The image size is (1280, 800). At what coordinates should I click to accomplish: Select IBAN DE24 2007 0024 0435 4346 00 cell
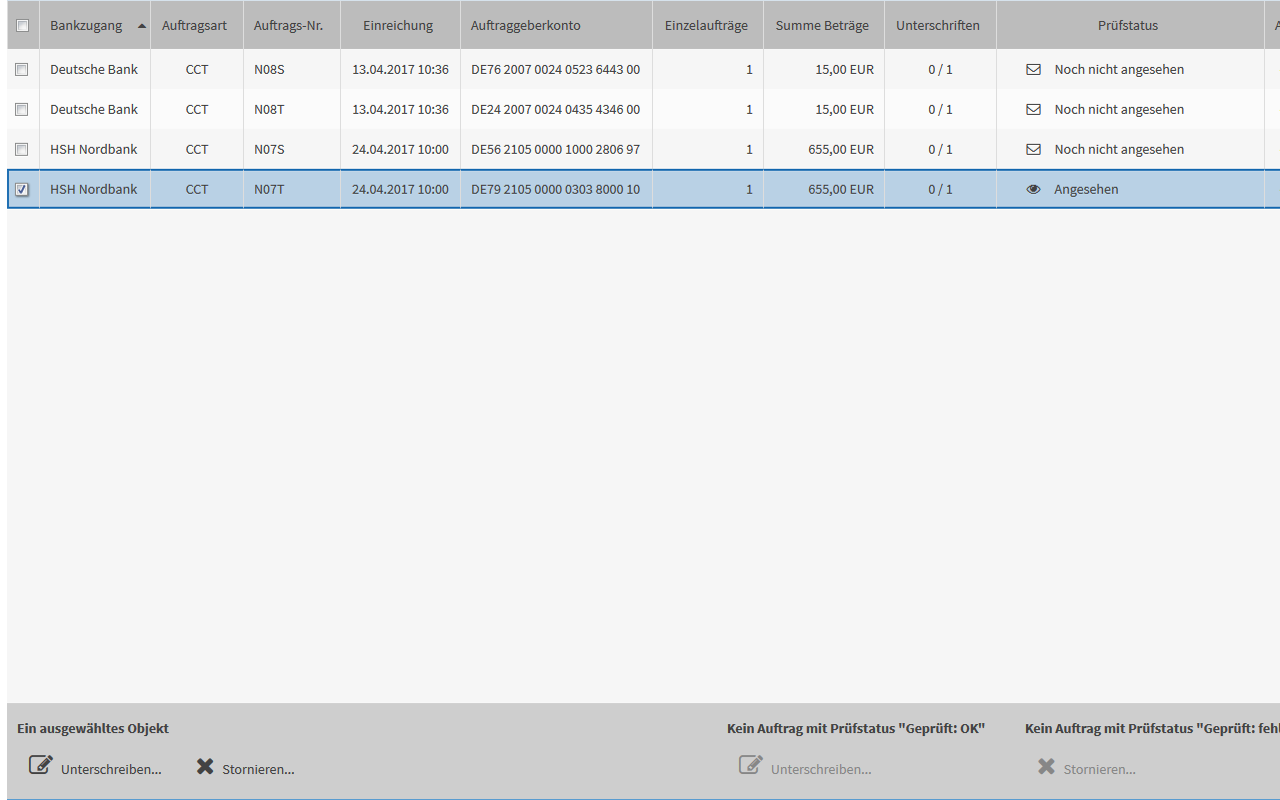(x=555, y=110)
